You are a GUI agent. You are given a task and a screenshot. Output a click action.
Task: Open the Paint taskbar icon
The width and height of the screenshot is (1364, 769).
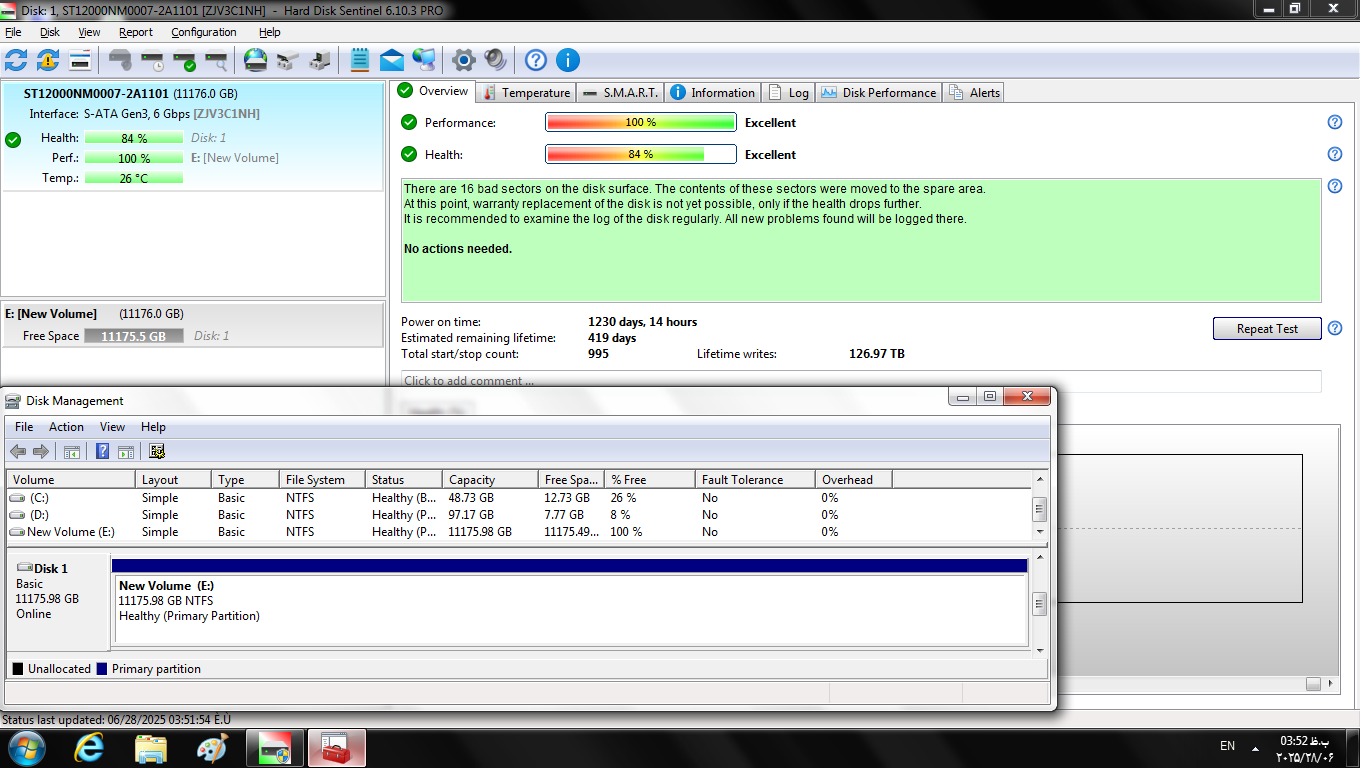click(213, 747)
